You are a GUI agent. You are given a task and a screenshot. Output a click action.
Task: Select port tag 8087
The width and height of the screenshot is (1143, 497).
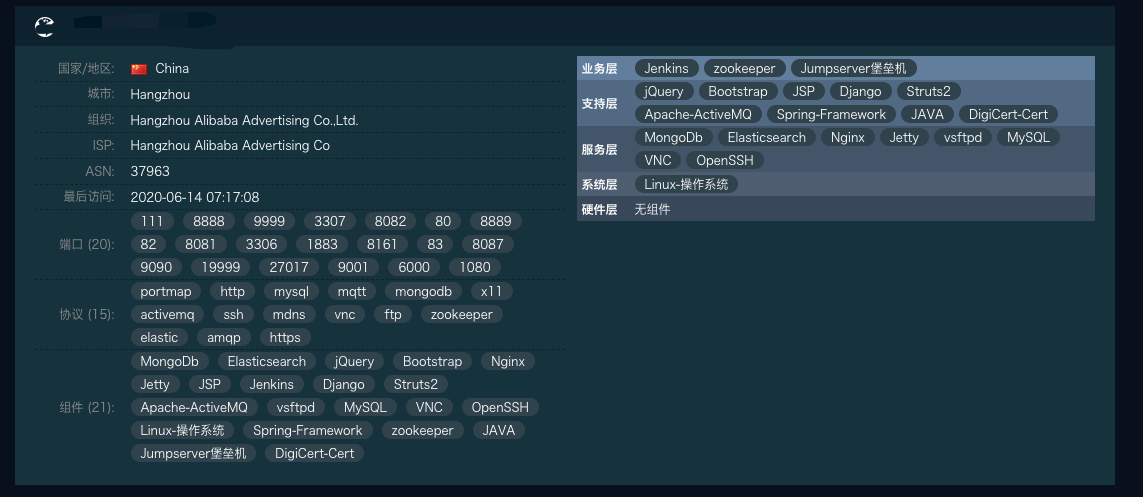coord(488,244)
